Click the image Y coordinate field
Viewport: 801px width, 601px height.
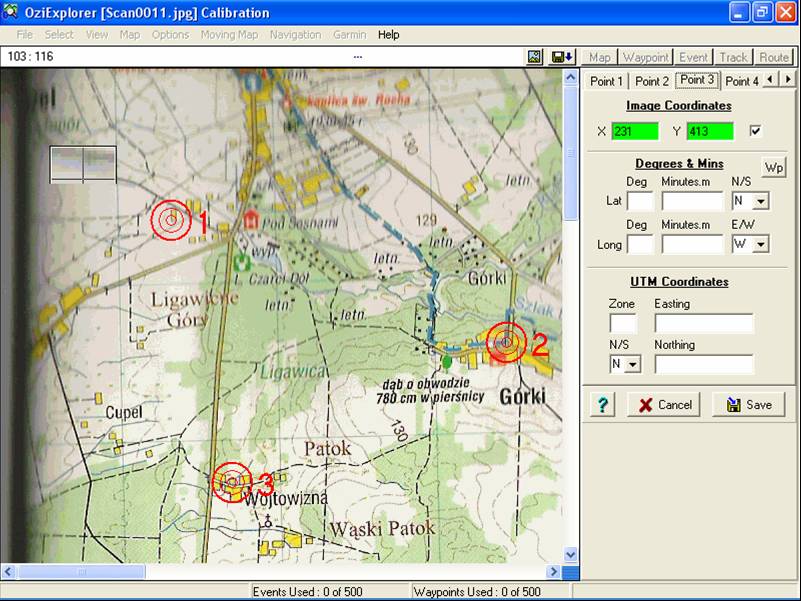point(710,131)
